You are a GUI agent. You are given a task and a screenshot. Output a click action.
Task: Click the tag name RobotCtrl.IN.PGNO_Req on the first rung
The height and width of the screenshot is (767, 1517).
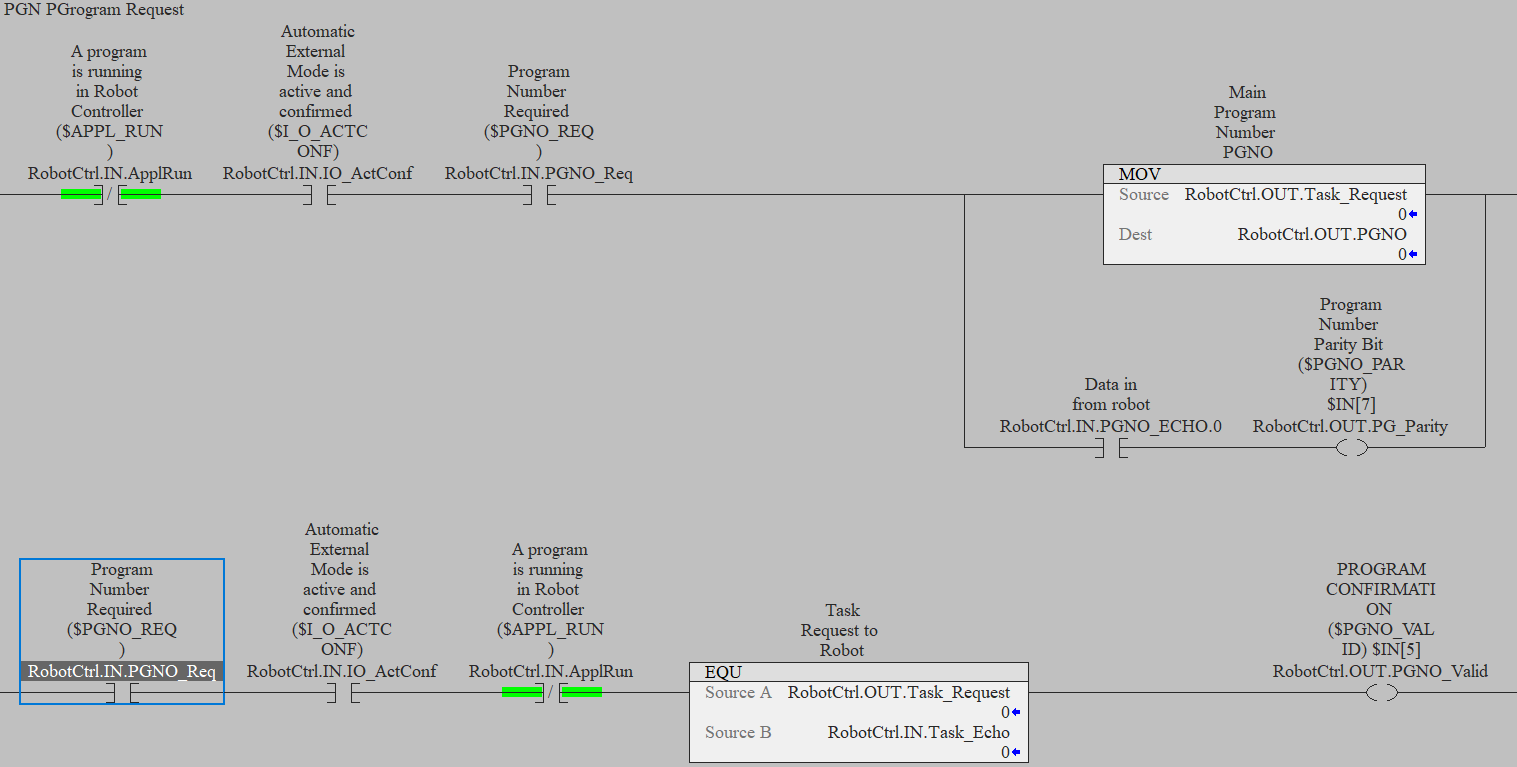click(539, 173)
